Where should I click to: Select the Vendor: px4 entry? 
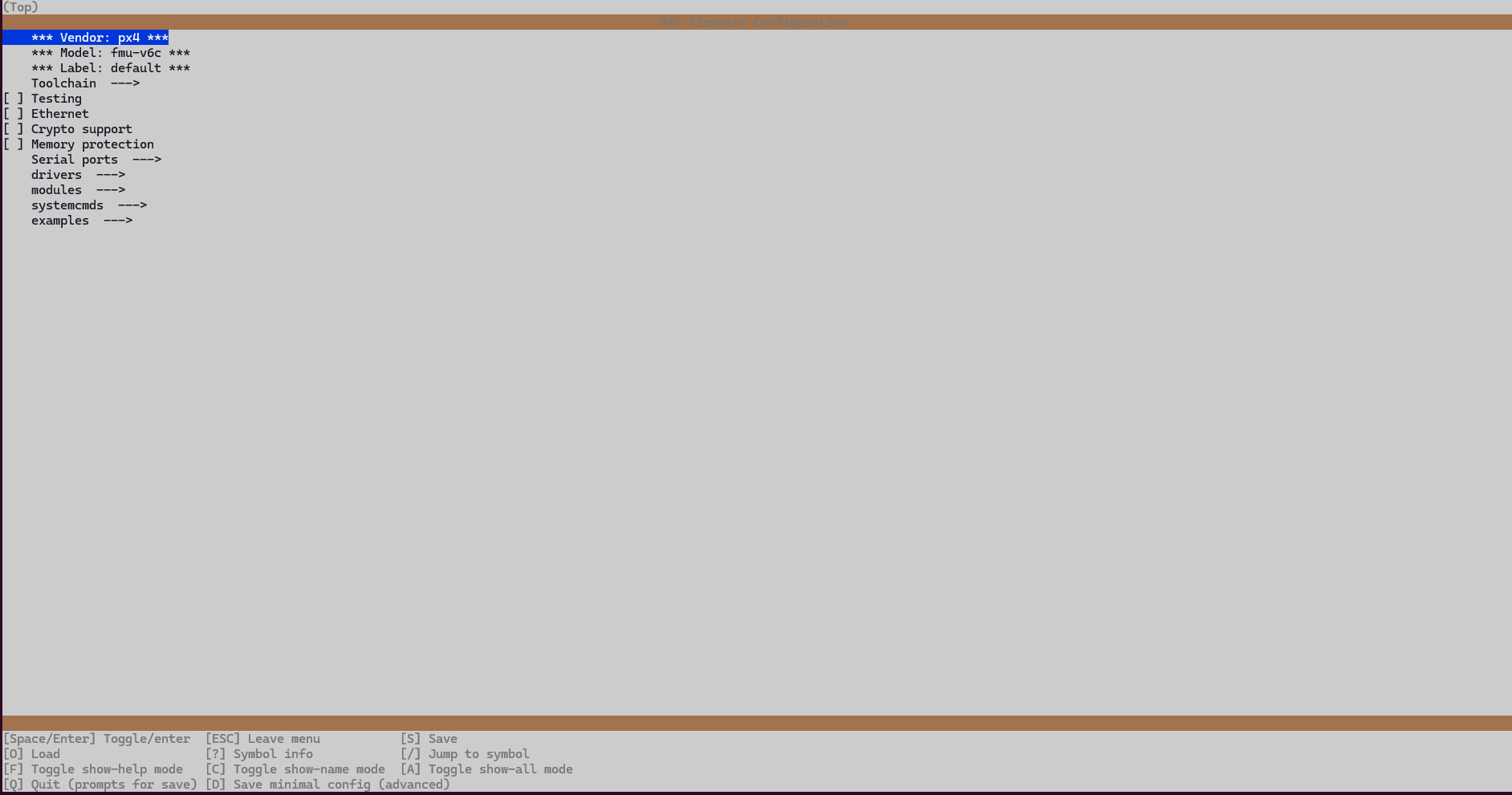pos(96,38)
